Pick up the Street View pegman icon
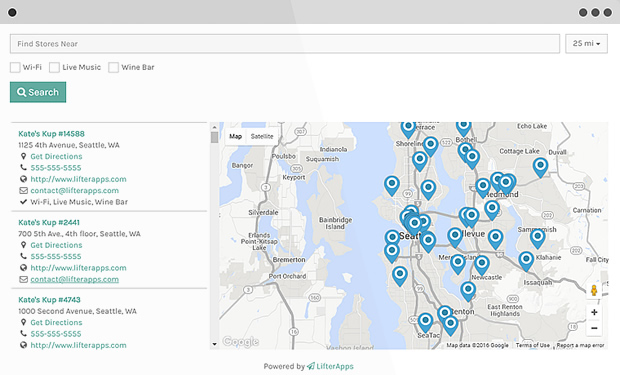The width and height of the screenshot is (620, 375). [594, 290]
